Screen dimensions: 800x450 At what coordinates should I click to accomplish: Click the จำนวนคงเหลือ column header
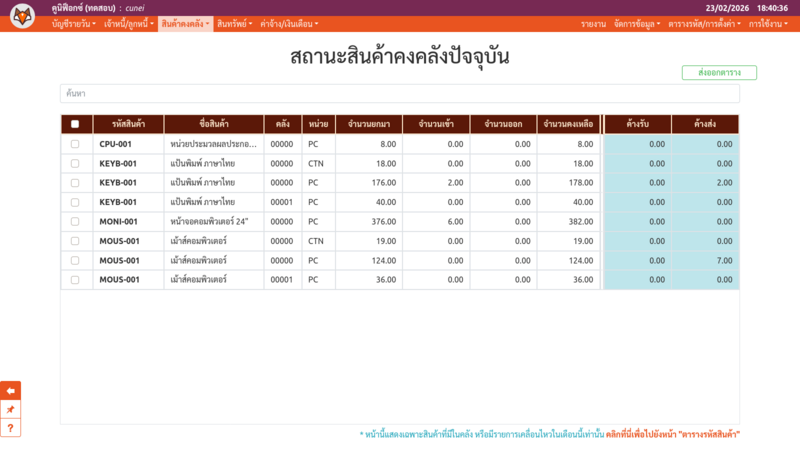(568, 124)
